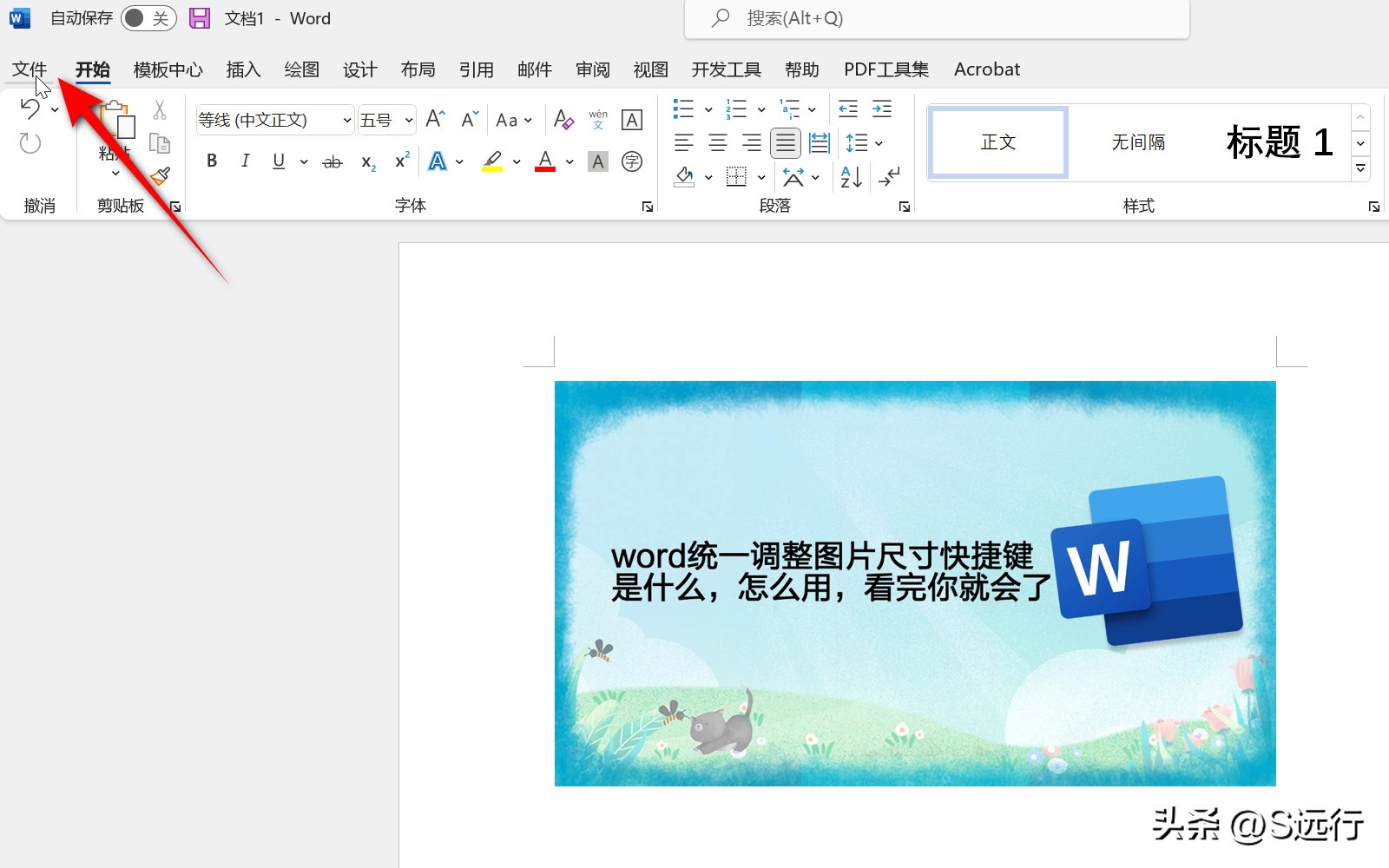Switch to the Review tab
This screenshot has width=1389, height=868.
click(593, 69)
